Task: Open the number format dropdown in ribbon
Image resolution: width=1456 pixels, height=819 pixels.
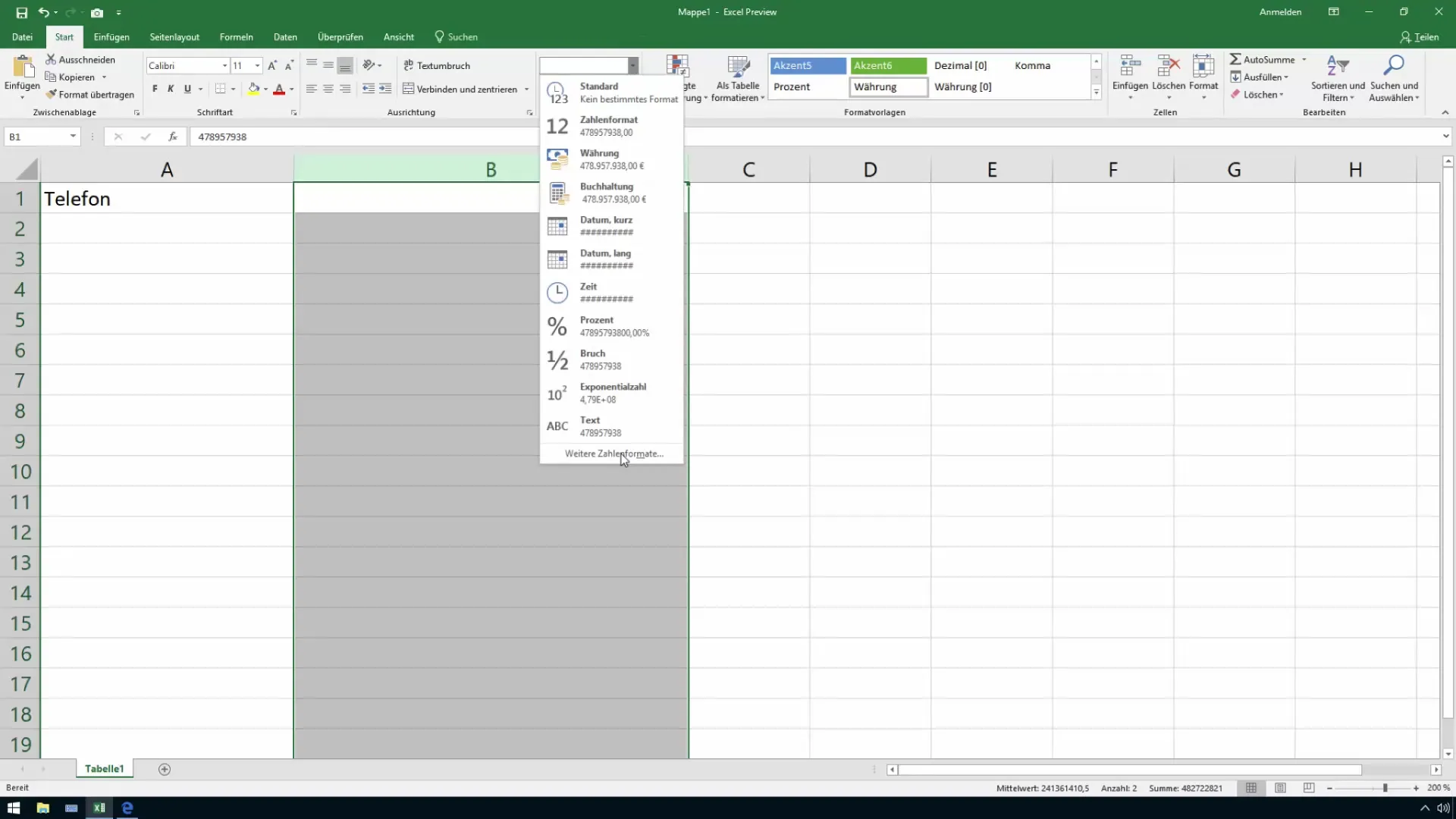Action: tap(633, 64)
